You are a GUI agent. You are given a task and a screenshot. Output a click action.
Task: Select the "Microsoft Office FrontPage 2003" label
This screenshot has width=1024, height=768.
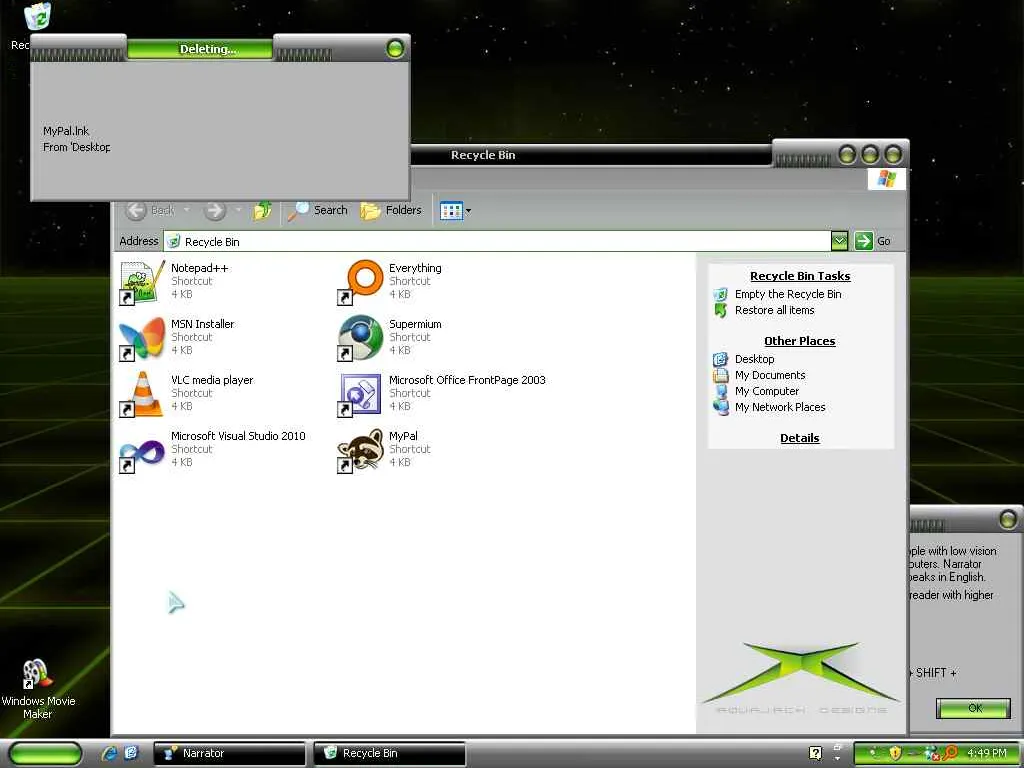point(467,380)
